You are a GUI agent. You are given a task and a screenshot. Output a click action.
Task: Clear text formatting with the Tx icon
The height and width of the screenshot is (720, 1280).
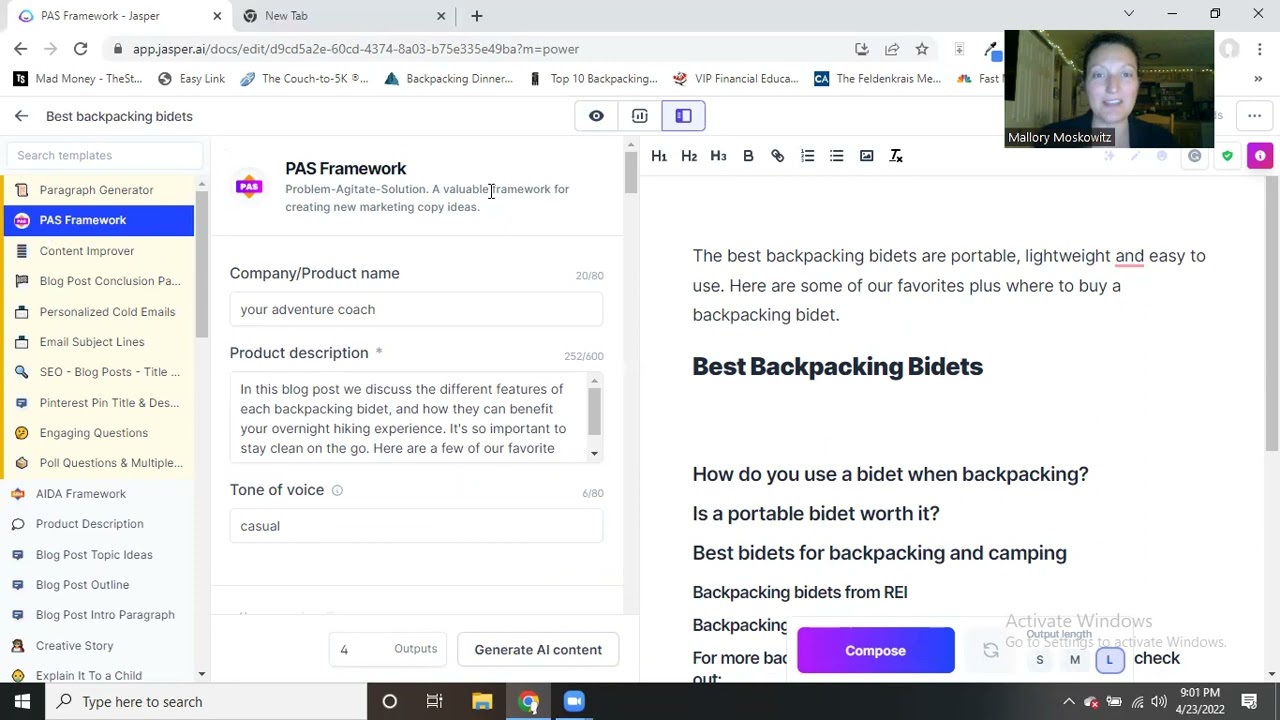[x=896, y=156]
